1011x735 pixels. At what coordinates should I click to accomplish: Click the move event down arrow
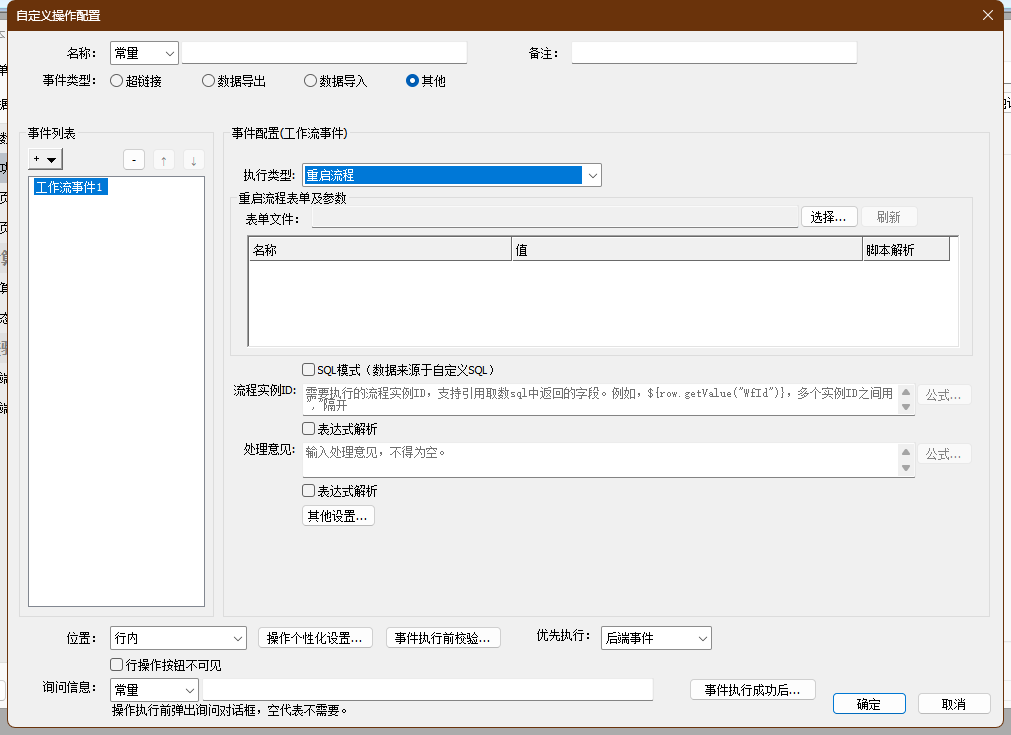click(x=193, y=160)
